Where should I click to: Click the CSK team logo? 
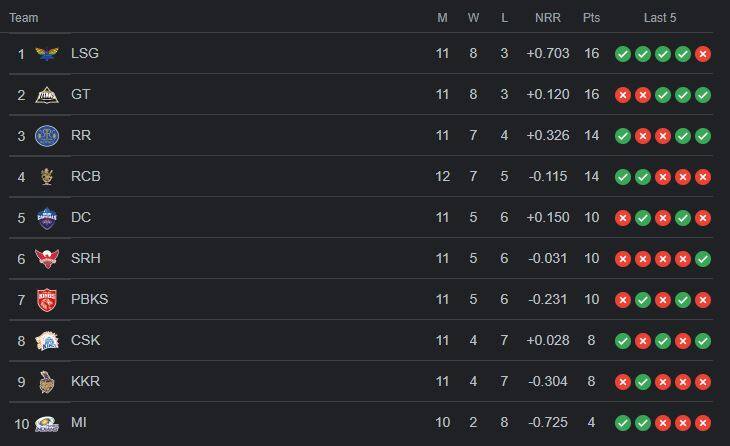coord(47,341)
